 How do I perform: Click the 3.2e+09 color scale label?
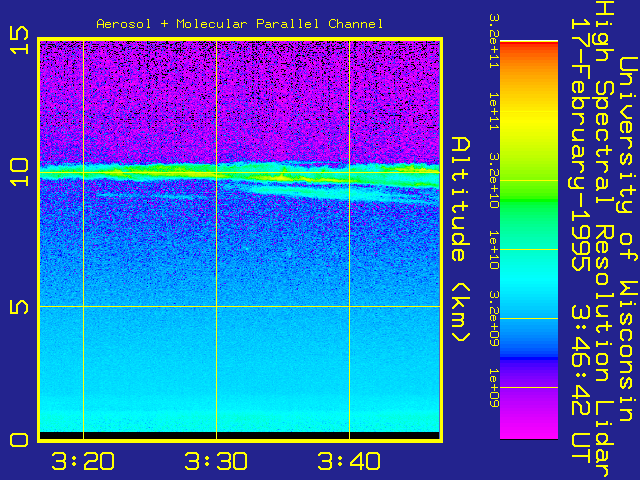click(x=494, y=318)
